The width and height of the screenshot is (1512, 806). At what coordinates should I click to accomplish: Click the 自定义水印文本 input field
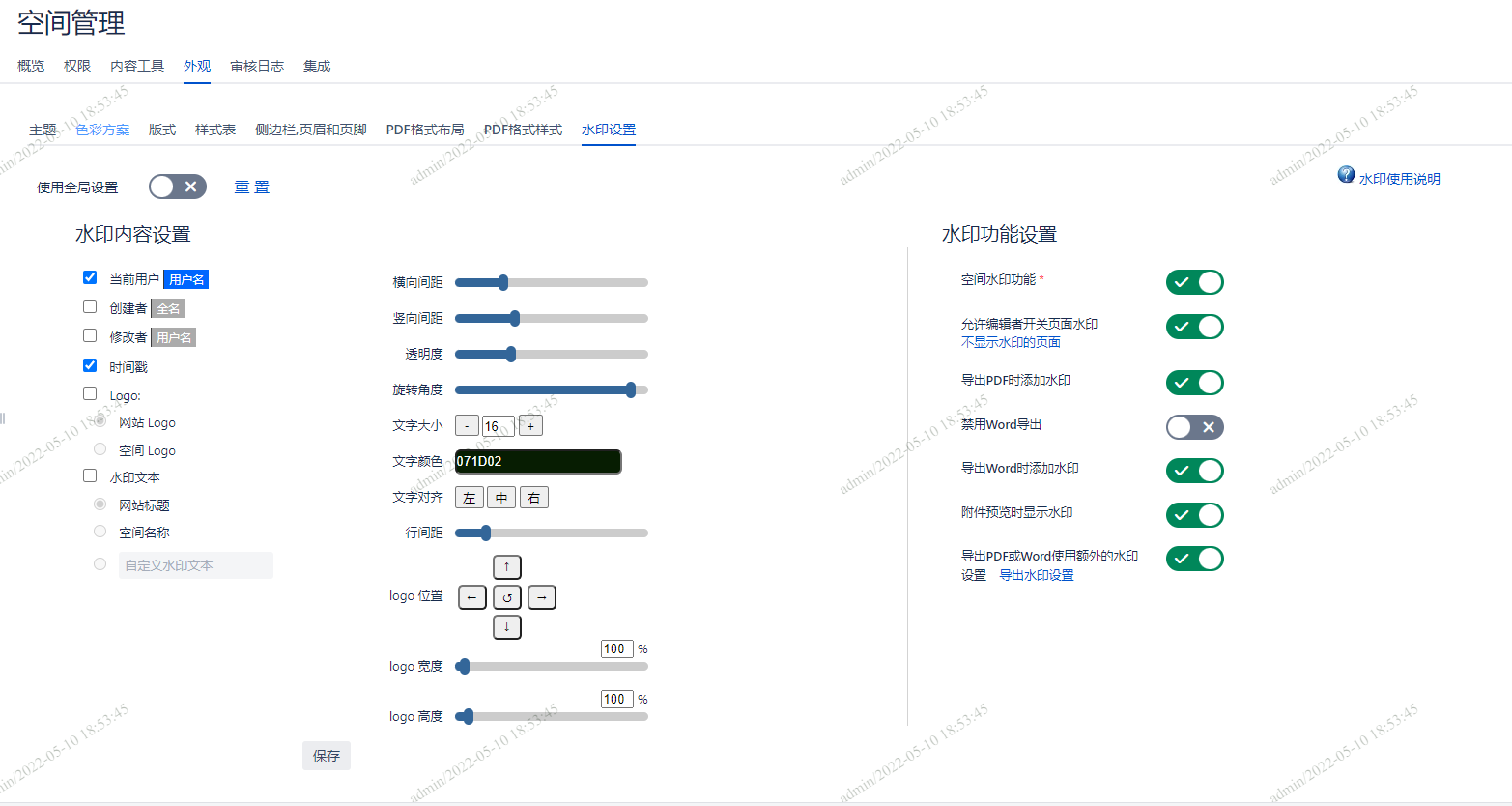(196, 565)
